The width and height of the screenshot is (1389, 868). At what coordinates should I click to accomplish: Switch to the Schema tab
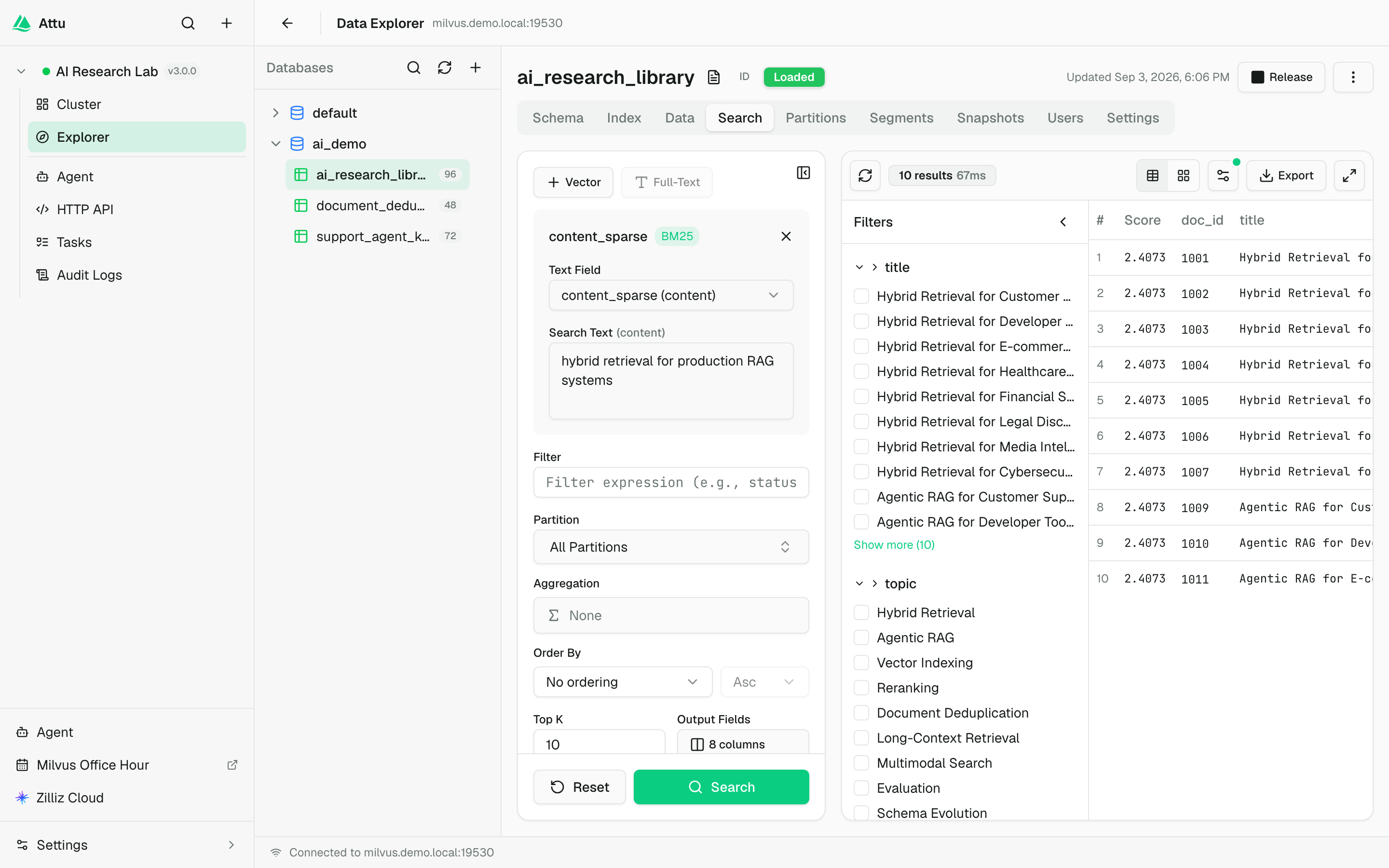(558, 118)
